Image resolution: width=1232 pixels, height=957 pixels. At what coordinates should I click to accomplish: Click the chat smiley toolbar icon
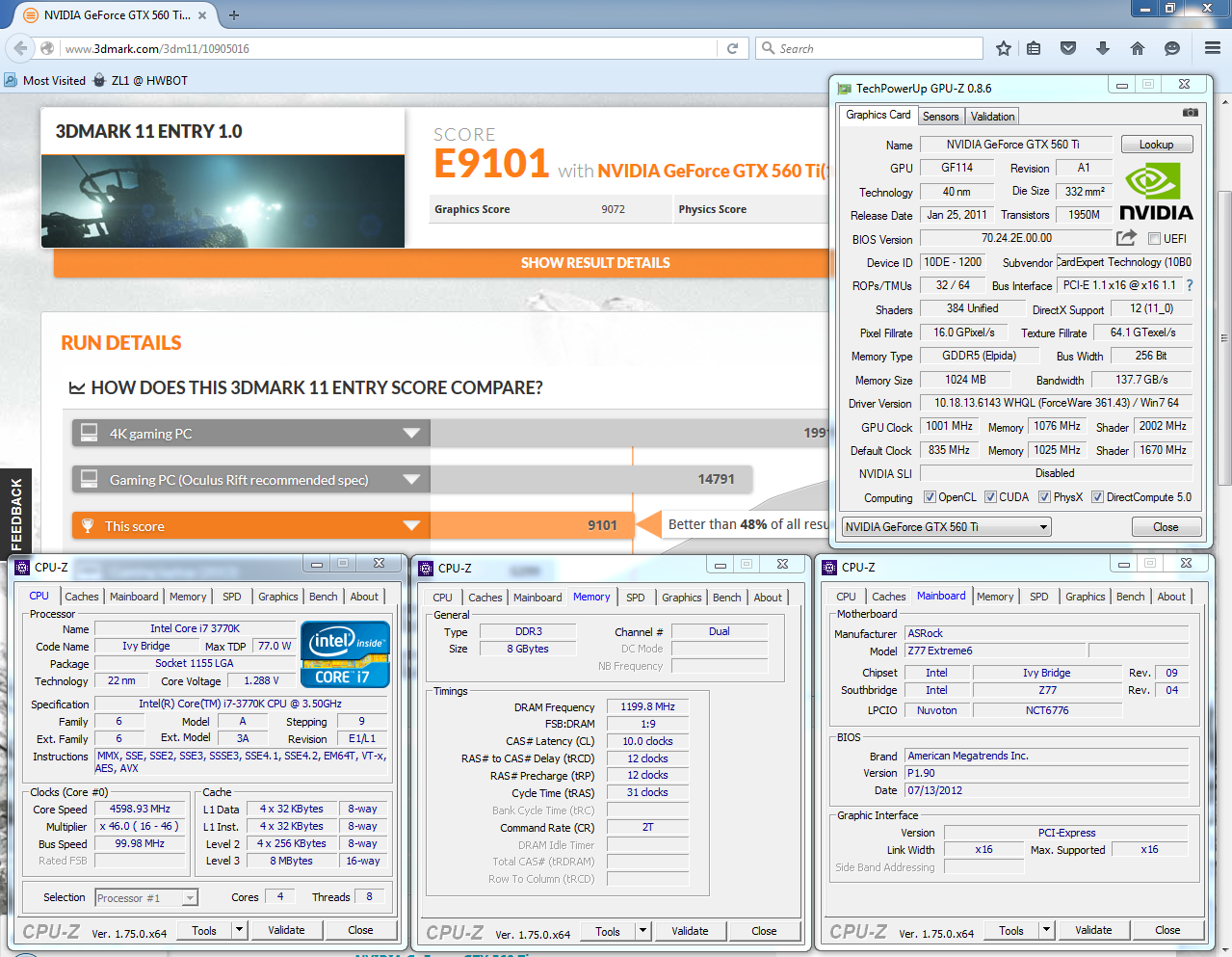point(1172,48)
